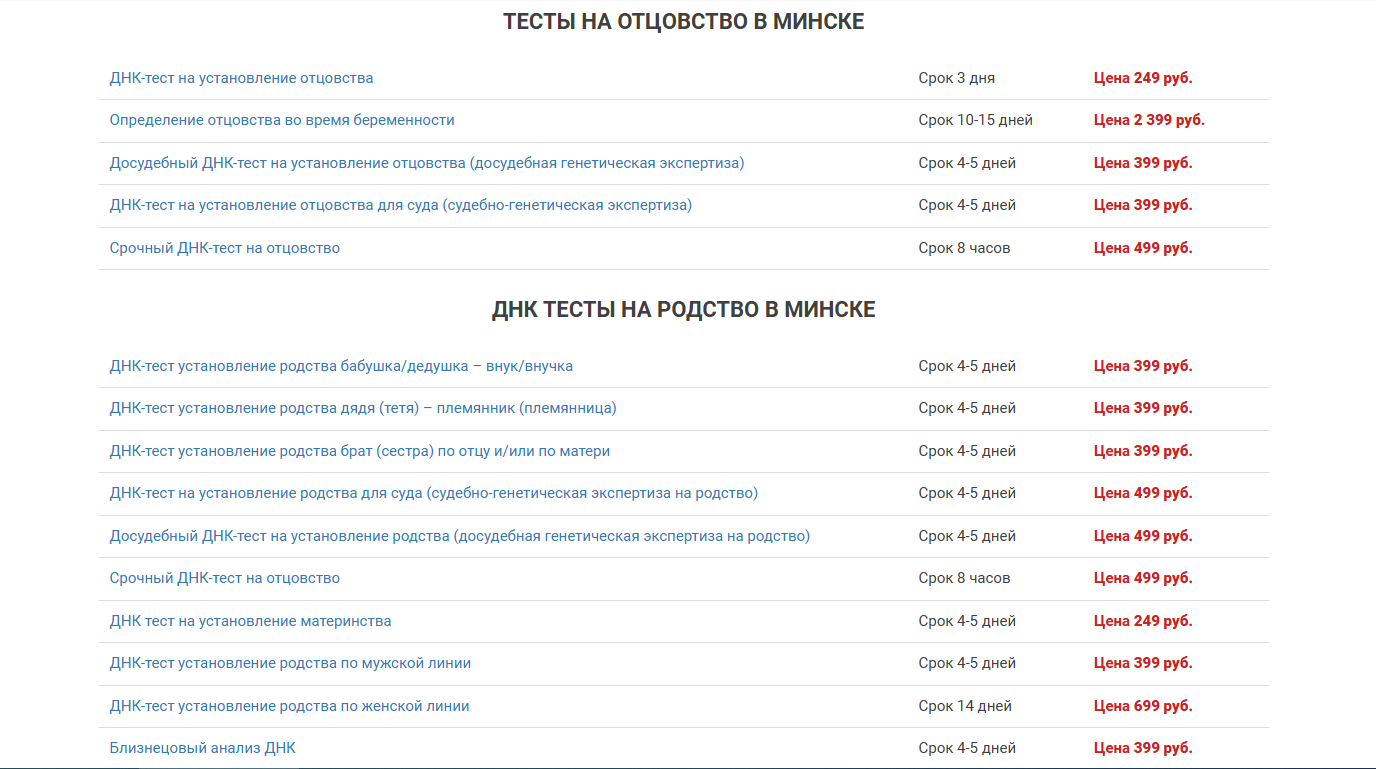Screen dimensions: 1376x769
Task: Open ДНК-тест на установление отцовства для суда
Action: click(x=400, y=205)
